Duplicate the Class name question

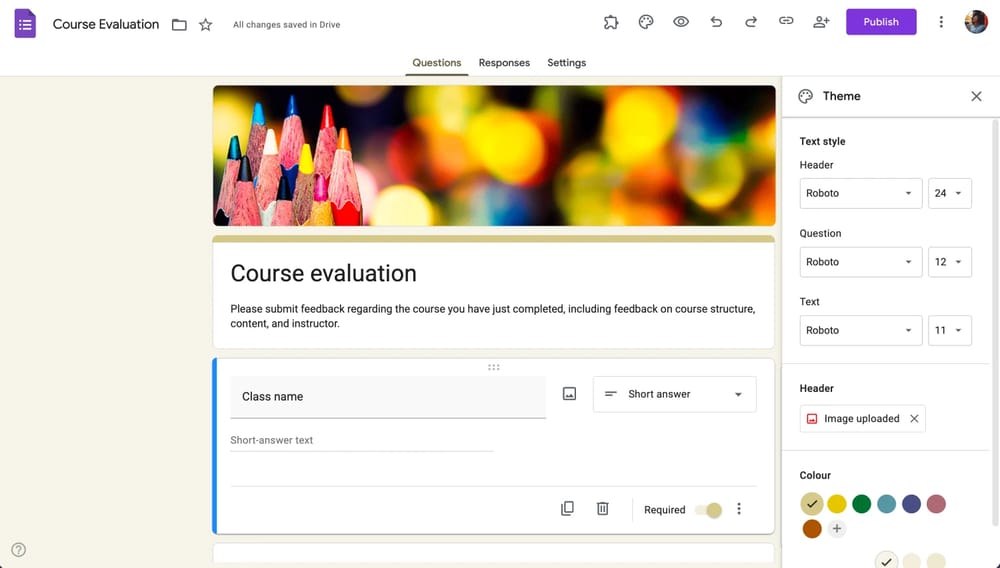(567, 509)
